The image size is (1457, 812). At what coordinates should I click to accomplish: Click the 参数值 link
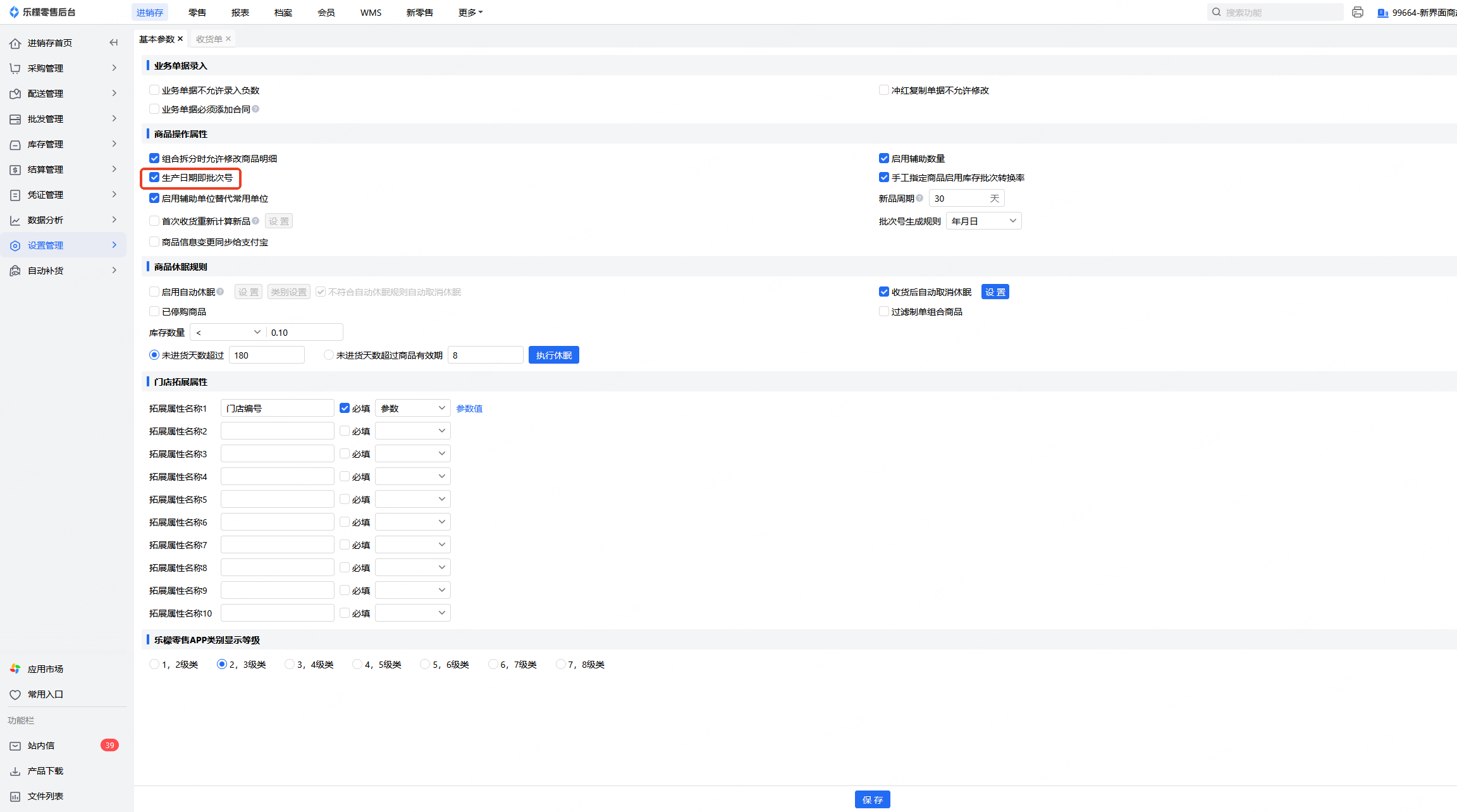click(x=469, y=409)
